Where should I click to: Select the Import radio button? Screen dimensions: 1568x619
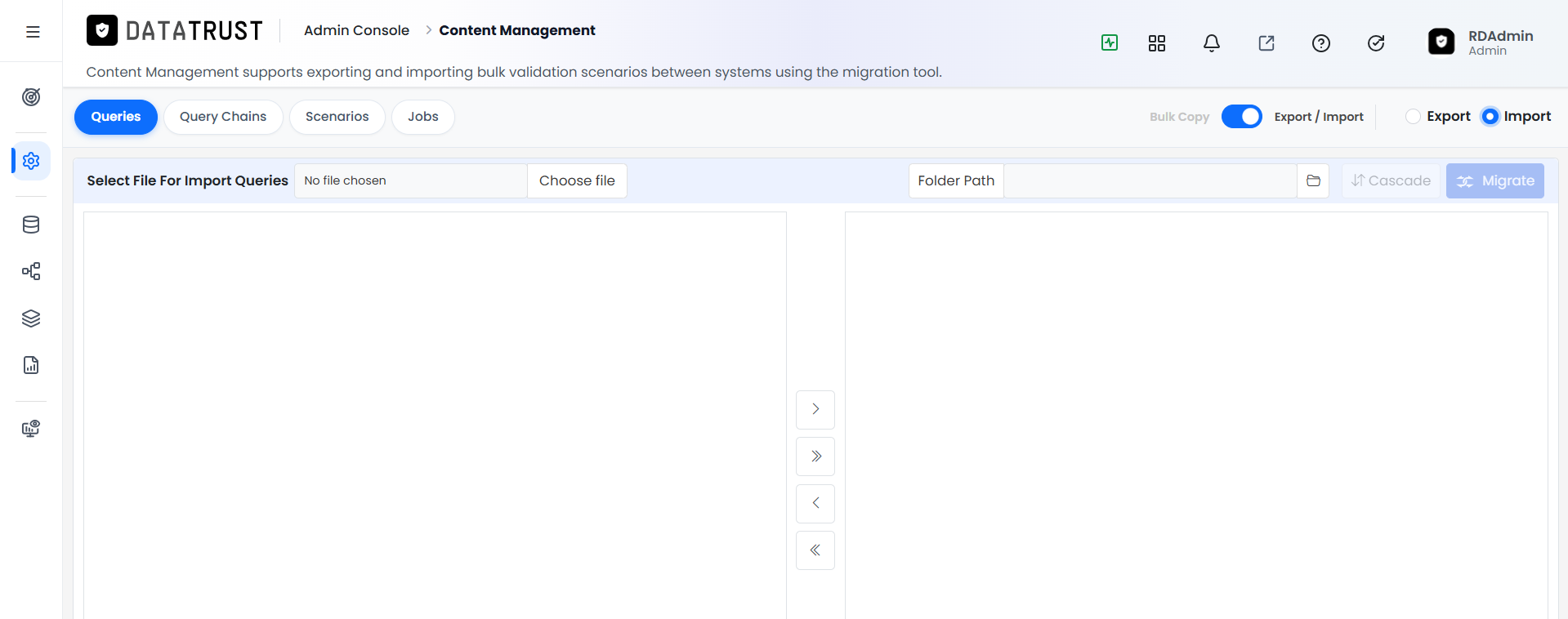[1490, 117]
